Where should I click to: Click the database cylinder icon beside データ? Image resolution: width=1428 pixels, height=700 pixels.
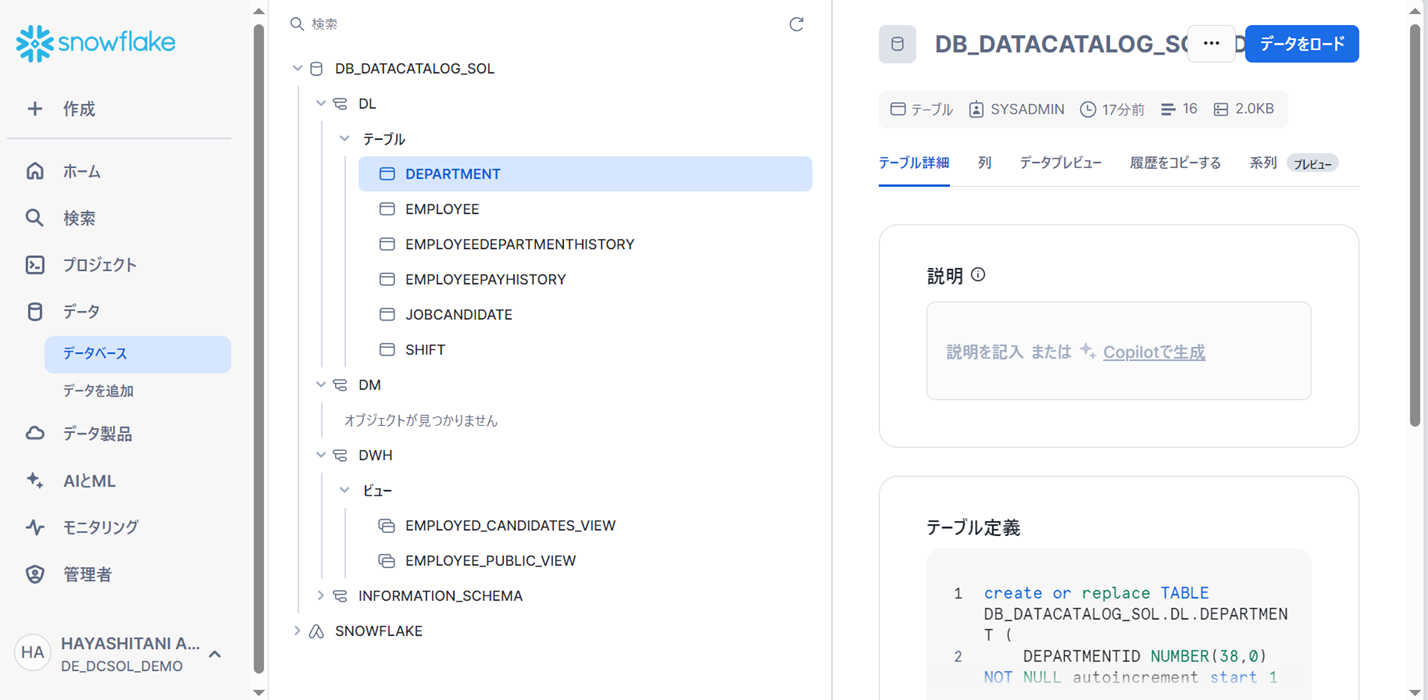35,312
